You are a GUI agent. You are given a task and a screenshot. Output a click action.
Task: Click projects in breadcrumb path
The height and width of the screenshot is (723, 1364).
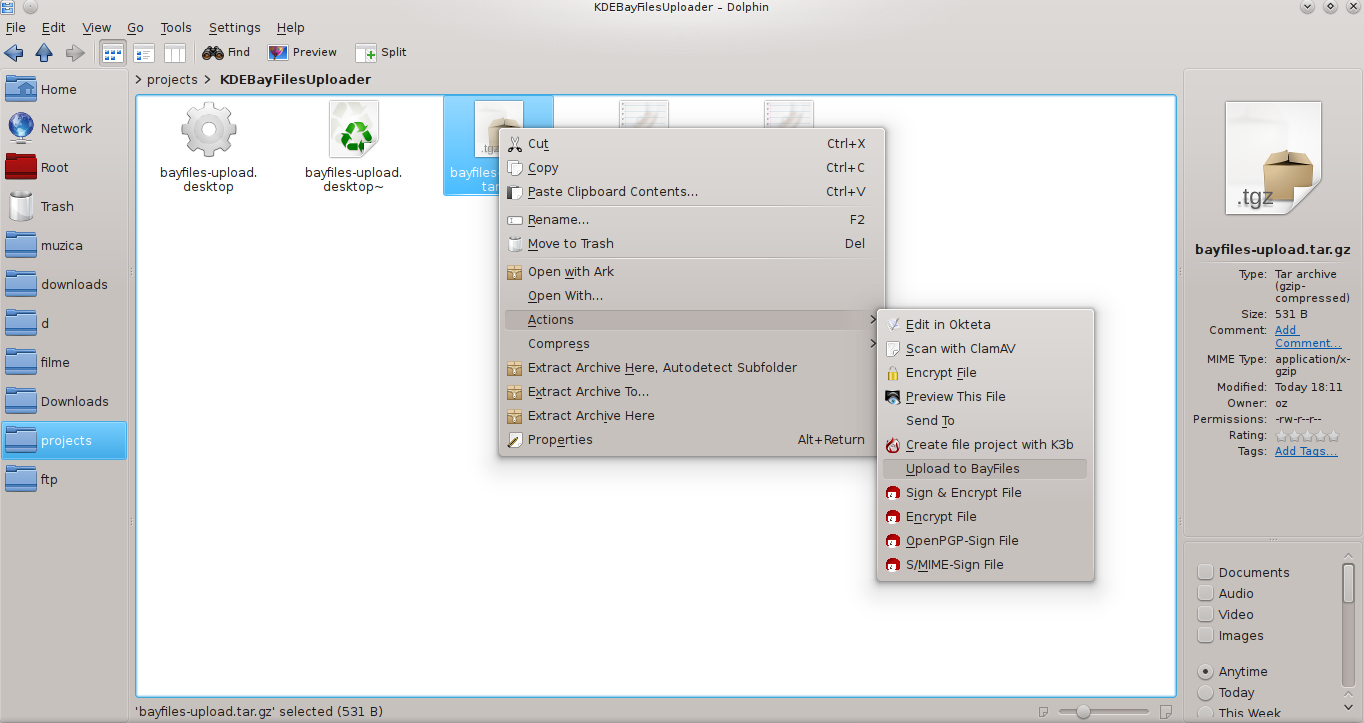172,79
